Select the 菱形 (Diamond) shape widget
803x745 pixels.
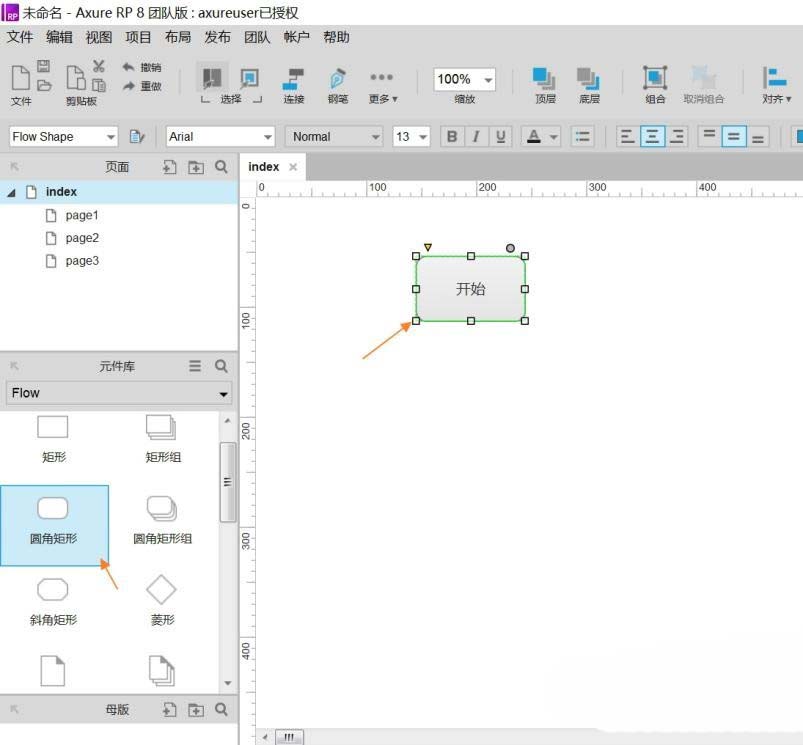pos(162,598)
